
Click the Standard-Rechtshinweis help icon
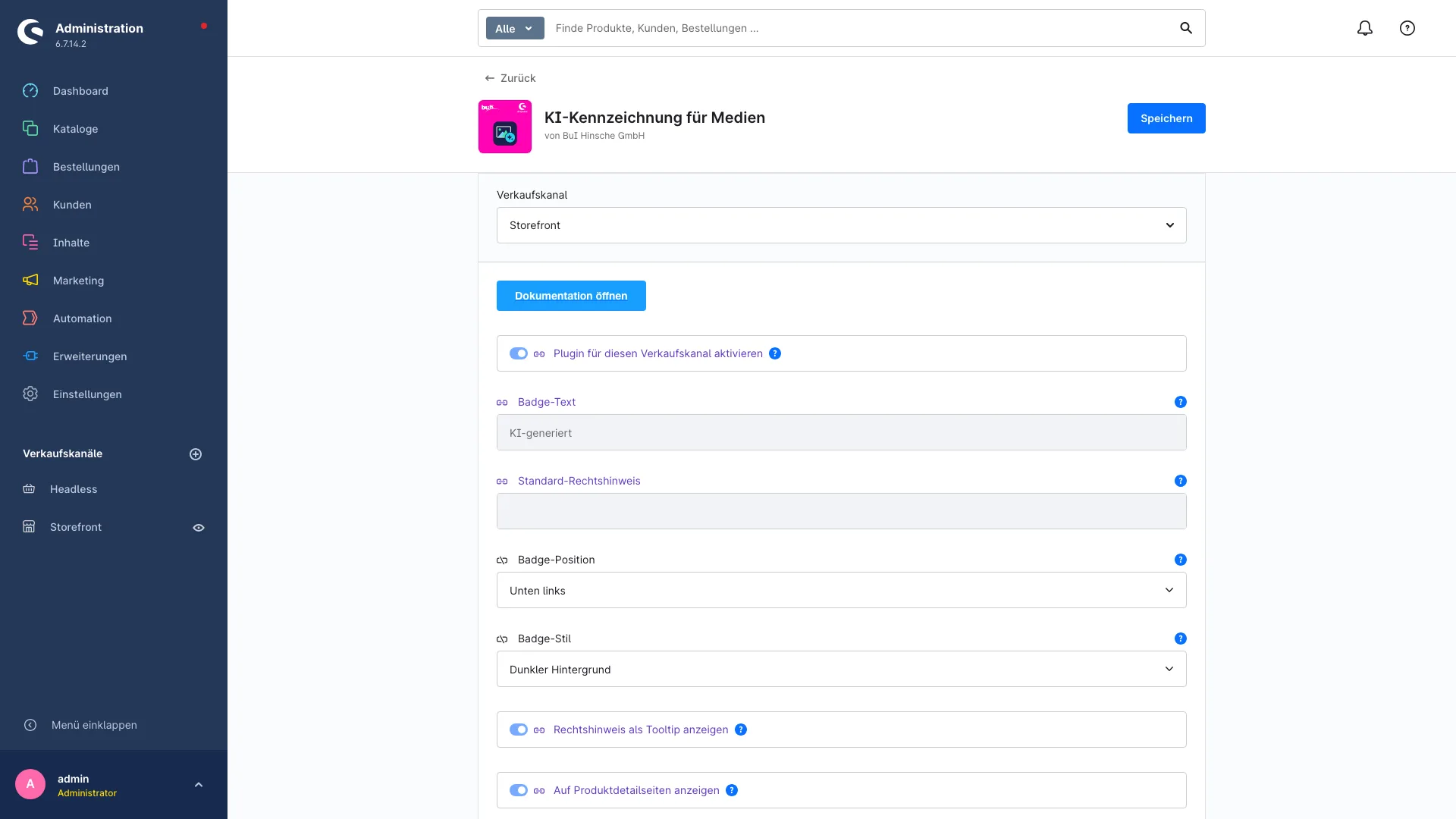click(x=1181, y=481)
